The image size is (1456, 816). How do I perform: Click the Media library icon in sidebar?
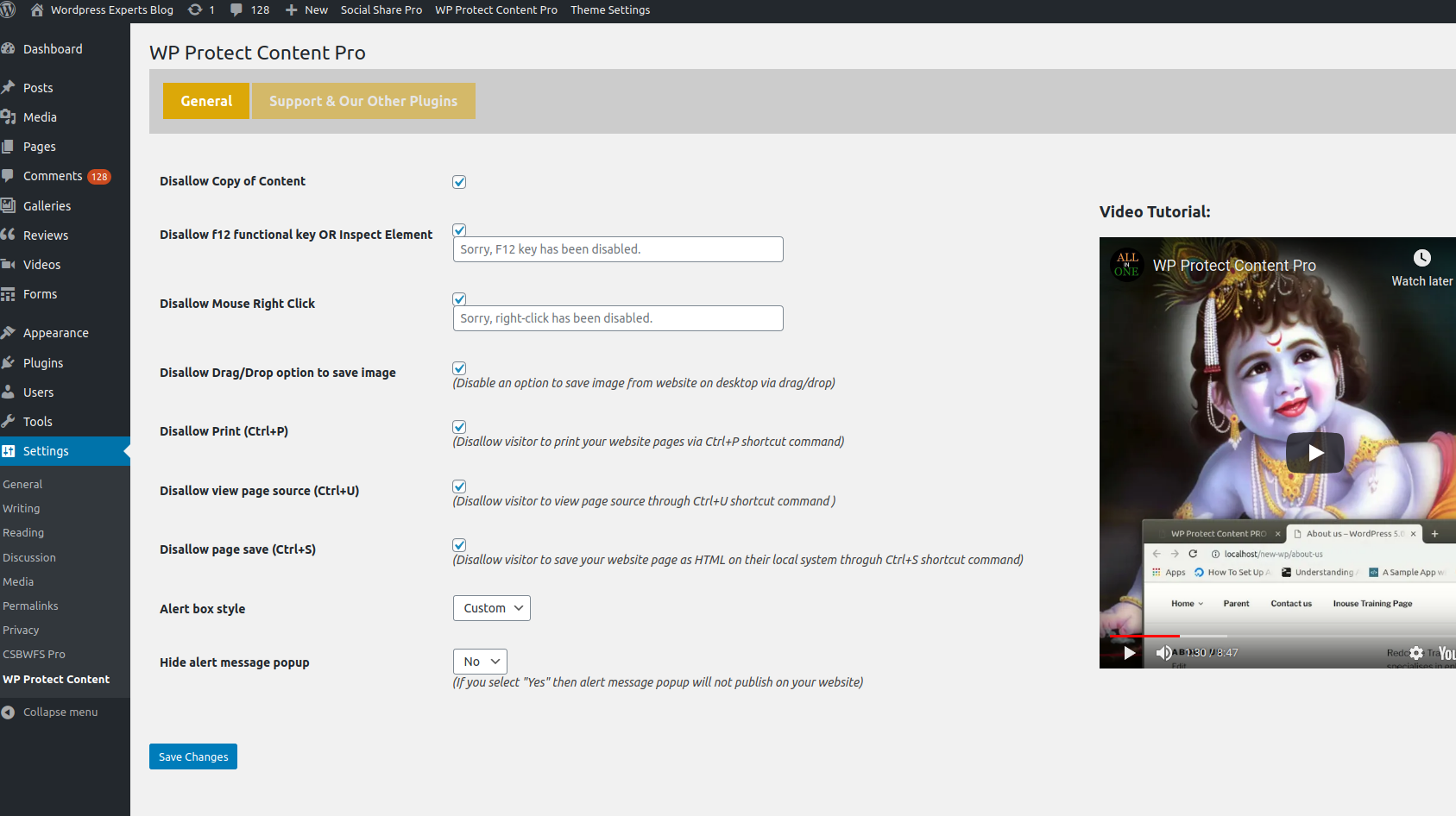[9, 117]
